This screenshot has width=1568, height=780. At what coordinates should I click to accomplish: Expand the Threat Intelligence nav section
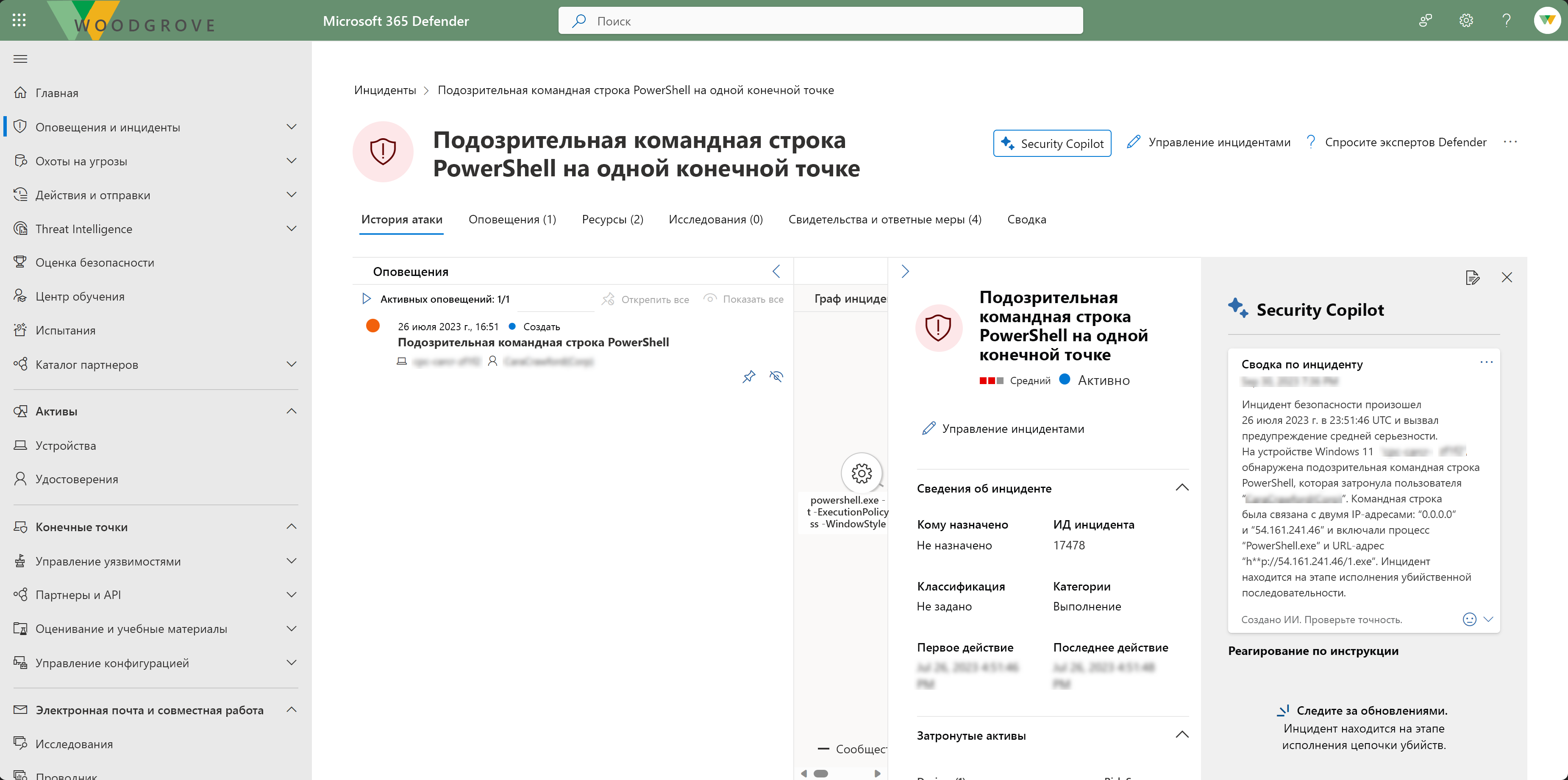point(292,229)
